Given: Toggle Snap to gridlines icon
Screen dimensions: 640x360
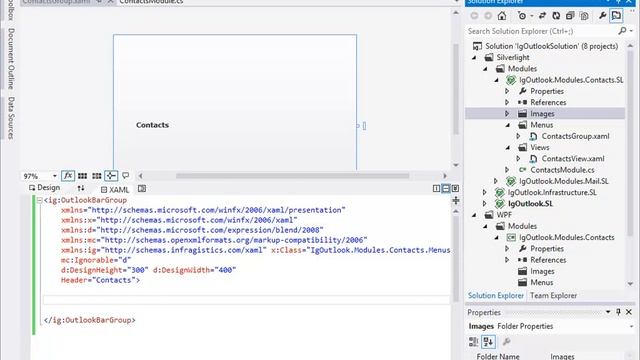Looking at the screenshot, I should (x=97, y=176).
